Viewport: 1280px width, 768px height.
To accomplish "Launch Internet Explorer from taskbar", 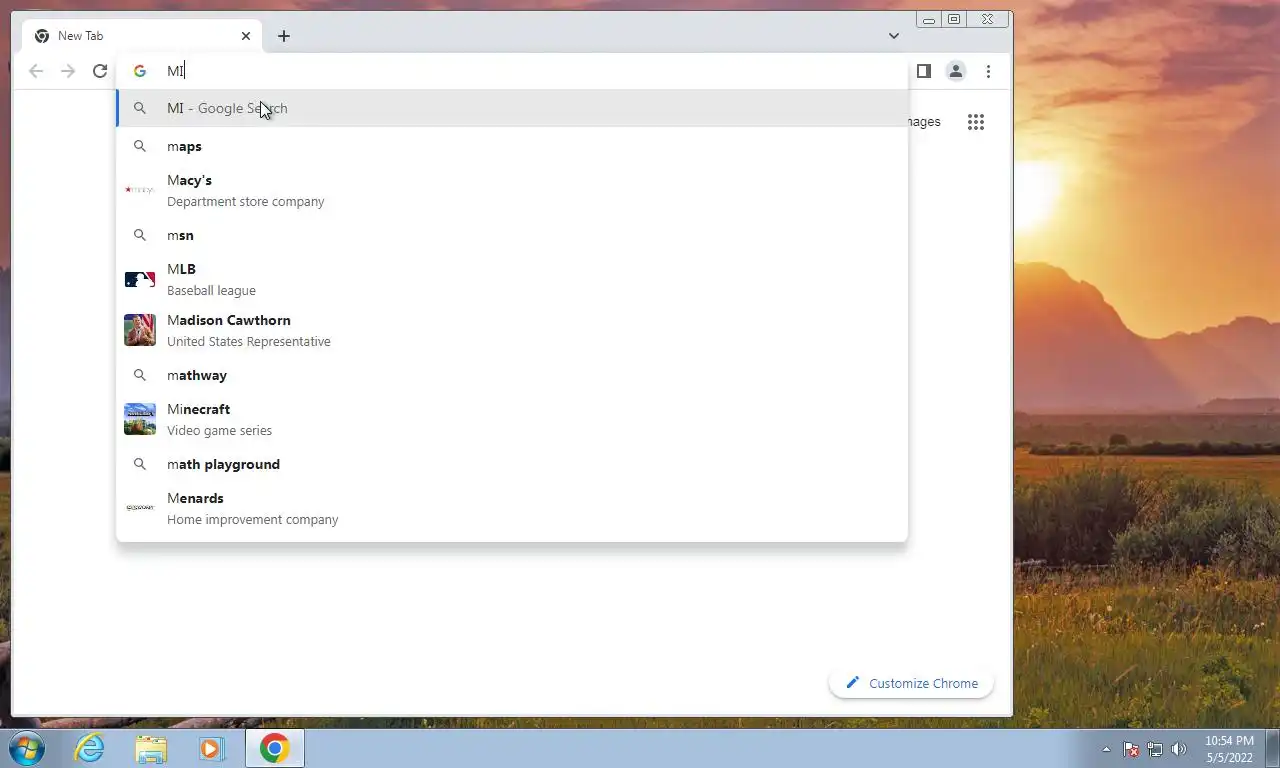I will coord(89,748).
